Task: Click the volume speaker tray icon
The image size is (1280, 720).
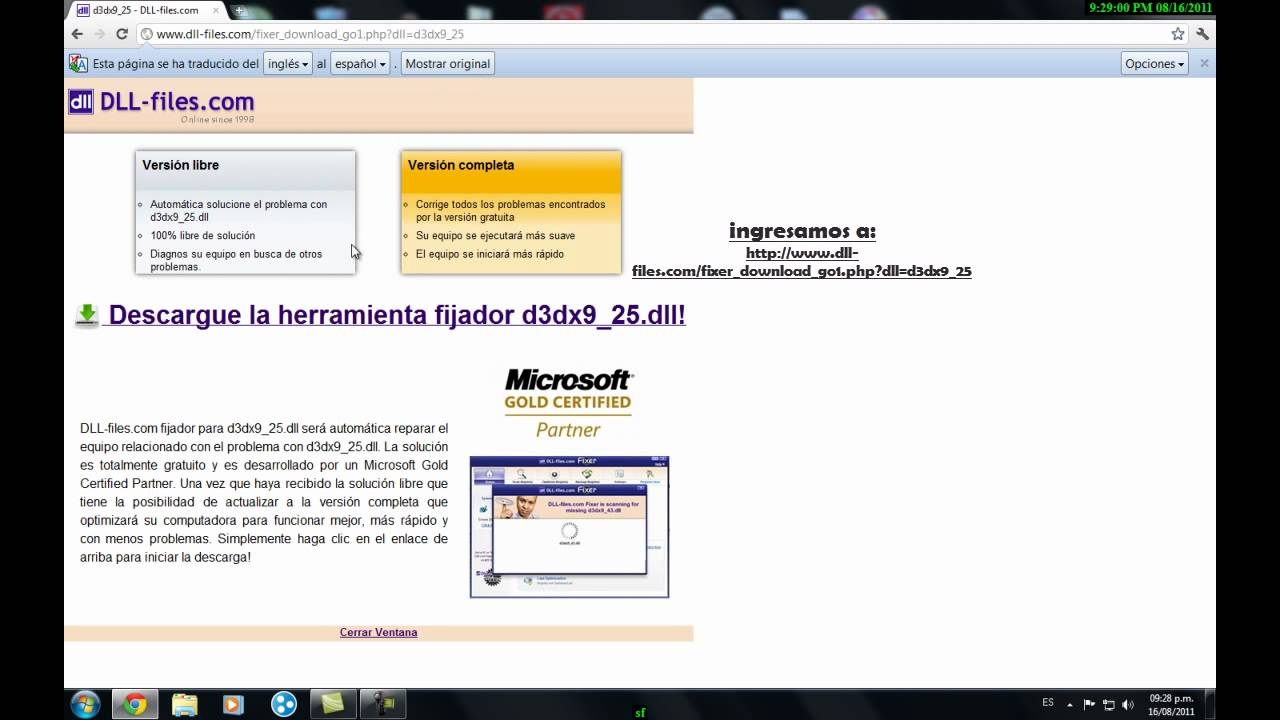Action: (x=1128, y=704)
